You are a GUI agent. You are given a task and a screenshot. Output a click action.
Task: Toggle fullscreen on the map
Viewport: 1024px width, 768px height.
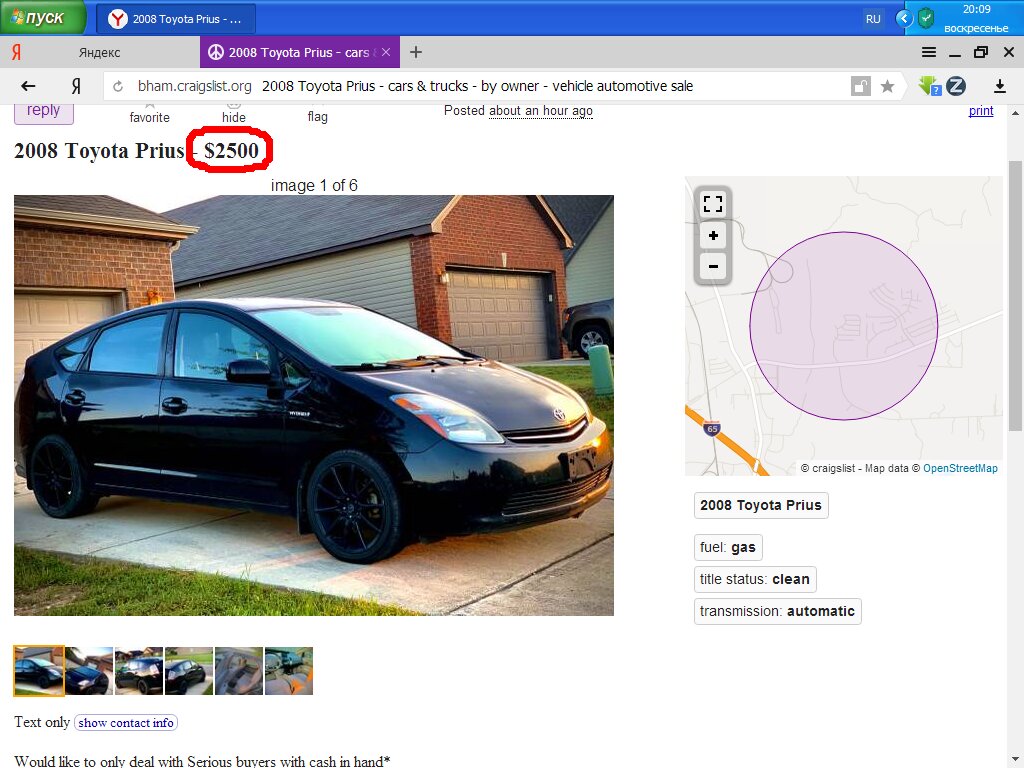coord(713,204)
